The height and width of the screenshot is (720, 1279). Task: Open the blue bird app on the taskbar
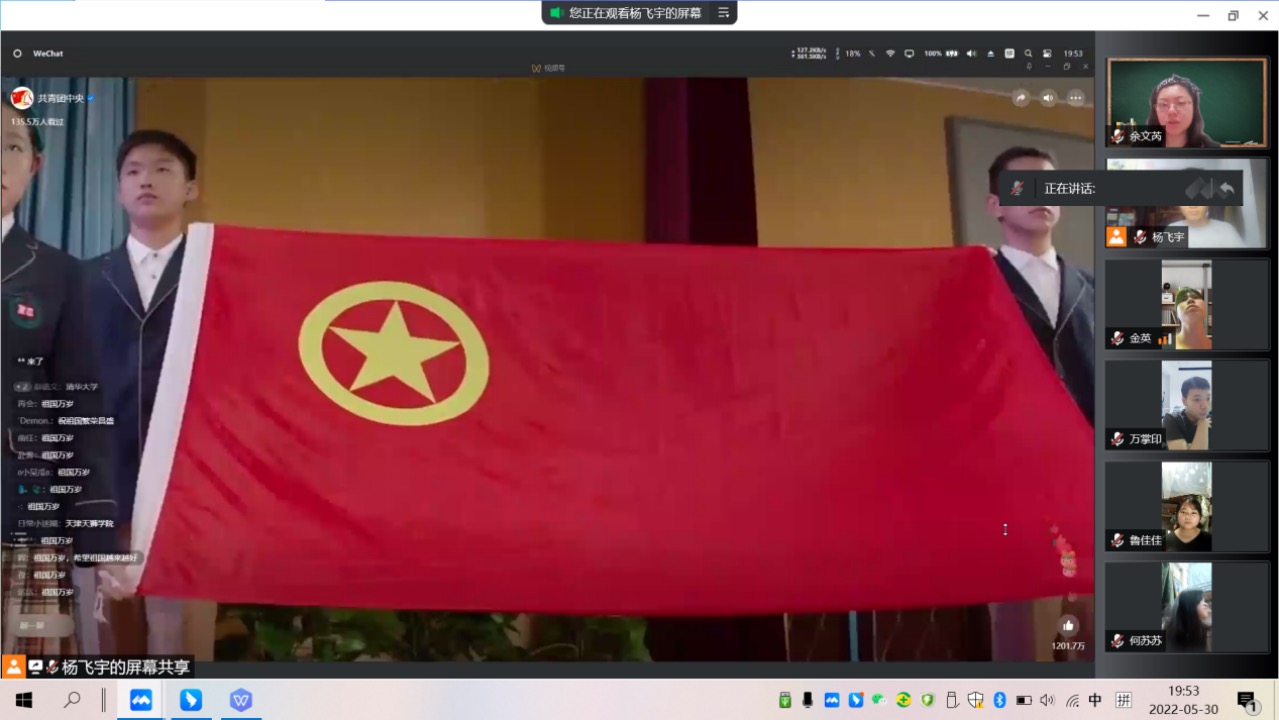click(190, 700)
